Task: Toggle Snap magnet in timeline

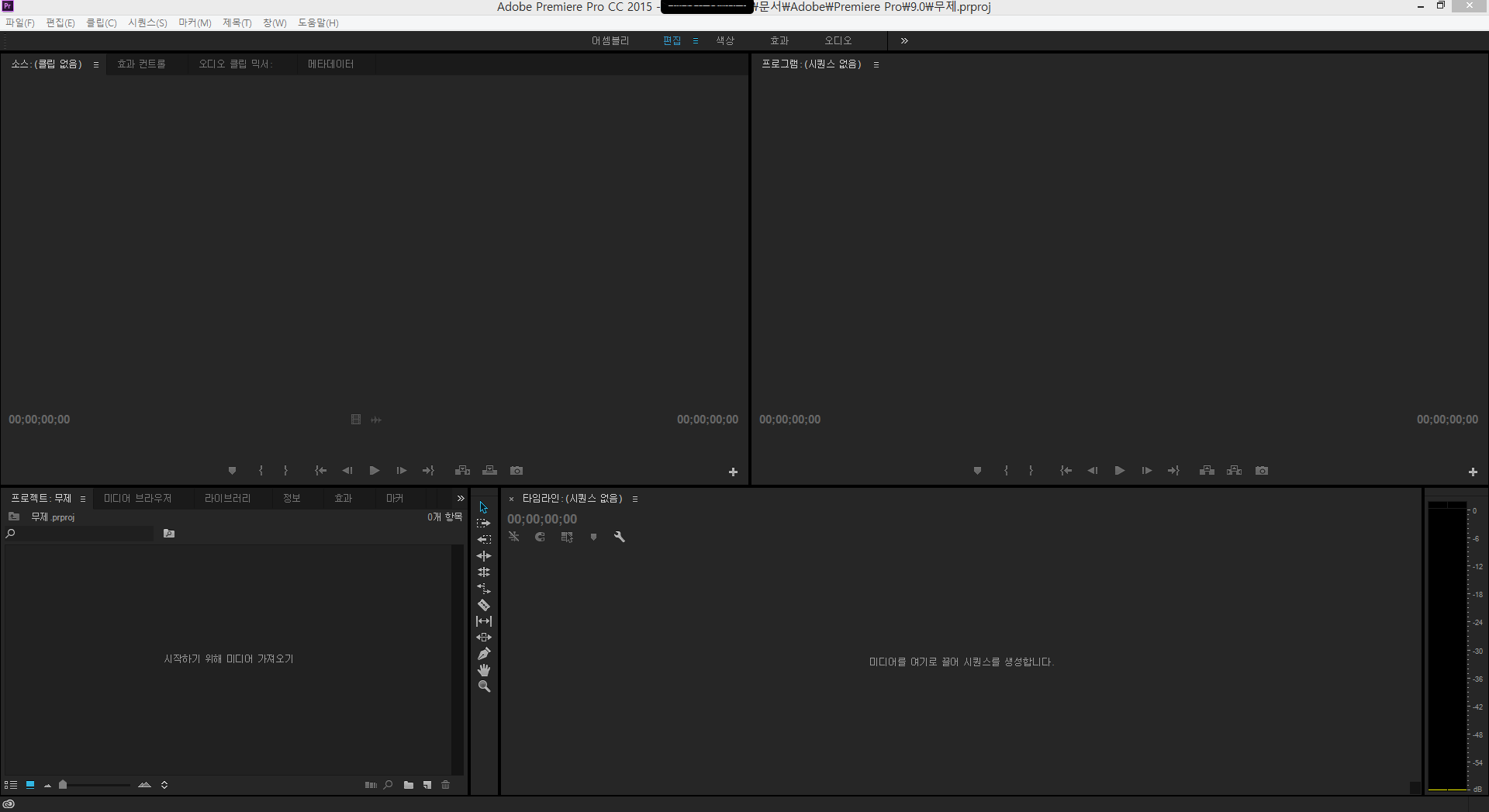Action: 541,537
